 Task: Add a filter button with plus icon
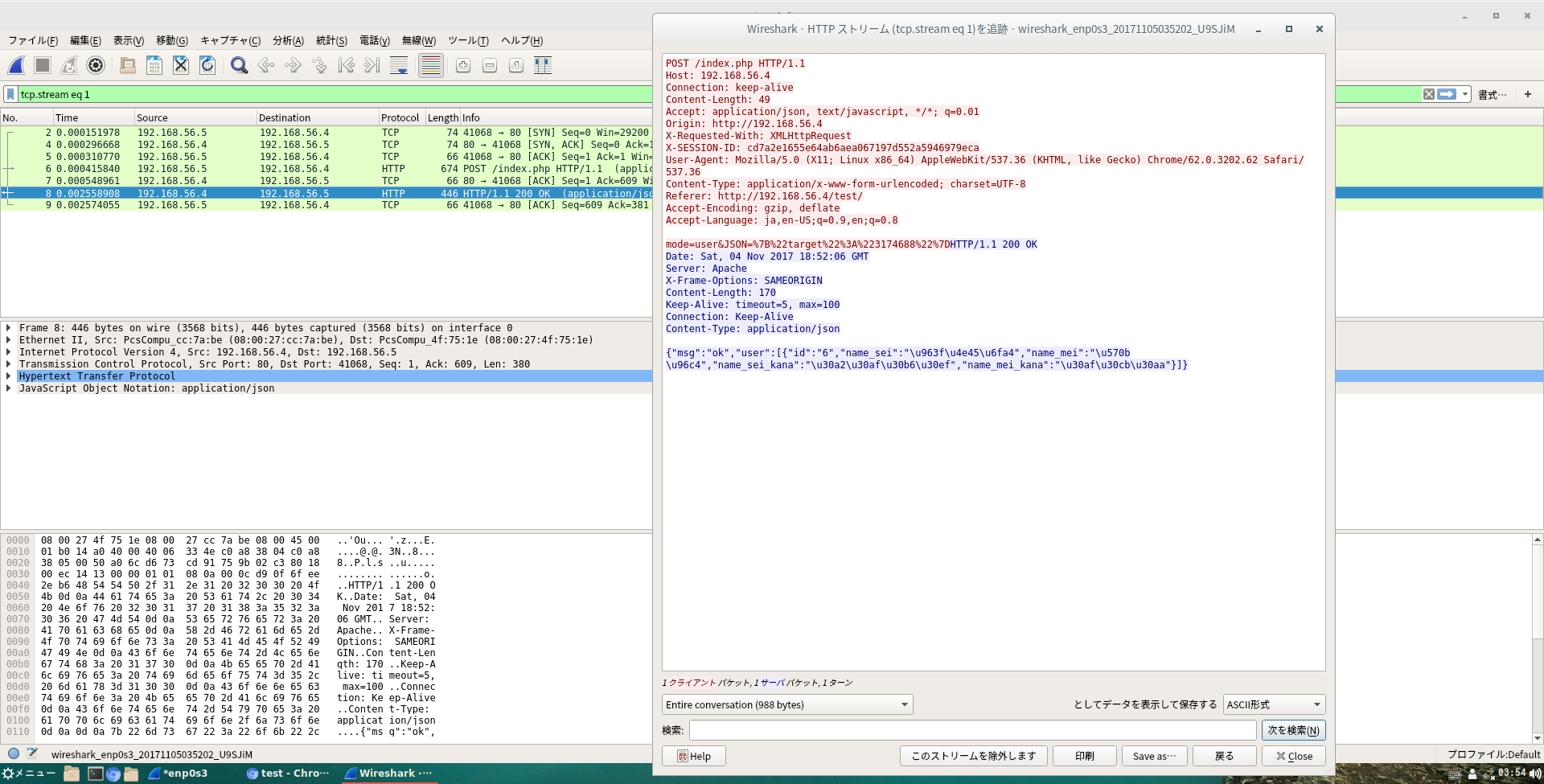(1528, 94)
